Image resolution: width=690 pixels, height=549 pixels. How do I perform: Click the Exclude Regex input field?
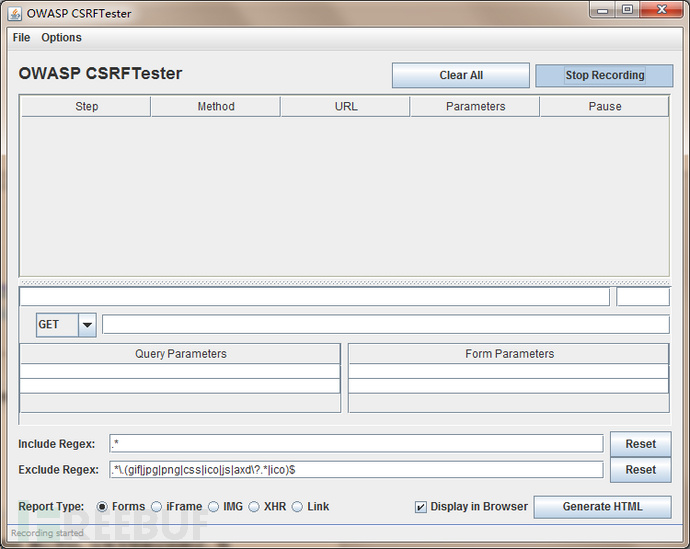pos(356,469)
